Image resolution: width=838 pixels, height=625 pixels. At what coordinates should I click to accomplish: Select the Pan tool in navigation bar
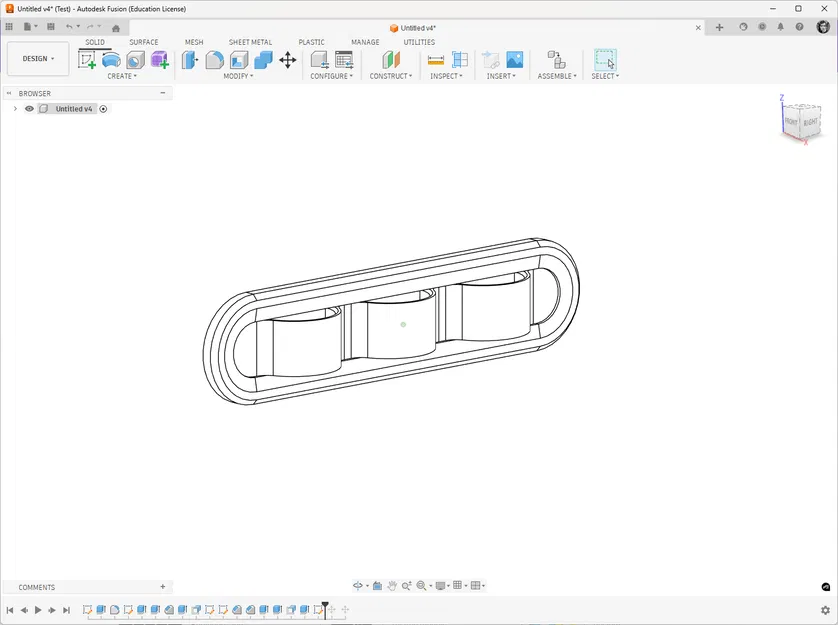[x=393, y=586]
